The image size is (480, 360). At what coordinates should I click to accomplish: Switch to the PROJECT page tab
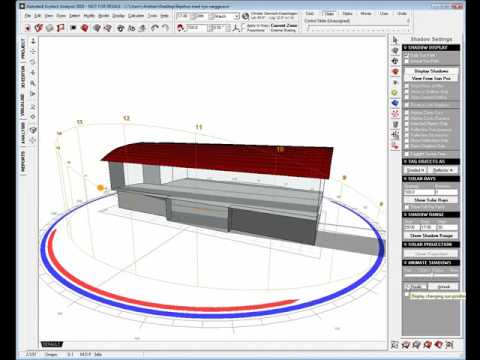(x=23, y=49)
